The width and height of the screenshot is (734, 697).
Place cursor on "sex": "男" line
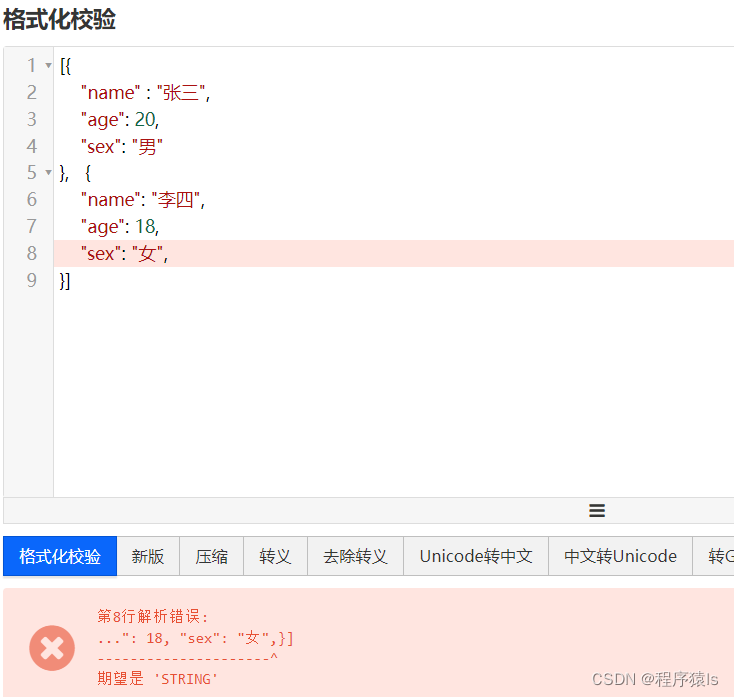122,147
